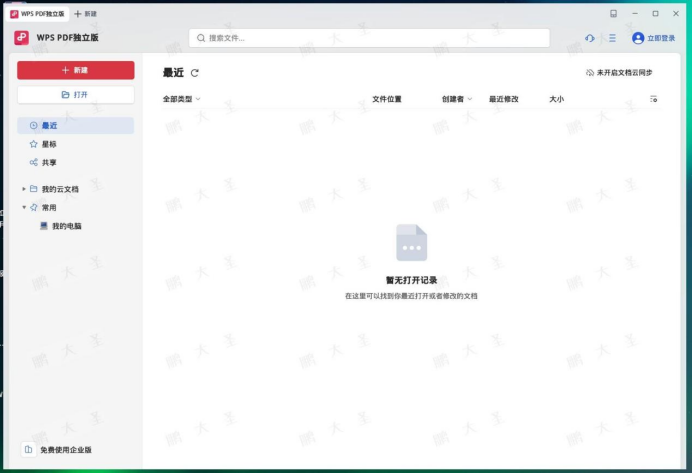
Task: Click the 我的云文档 folder label
Action: point(60,189)
